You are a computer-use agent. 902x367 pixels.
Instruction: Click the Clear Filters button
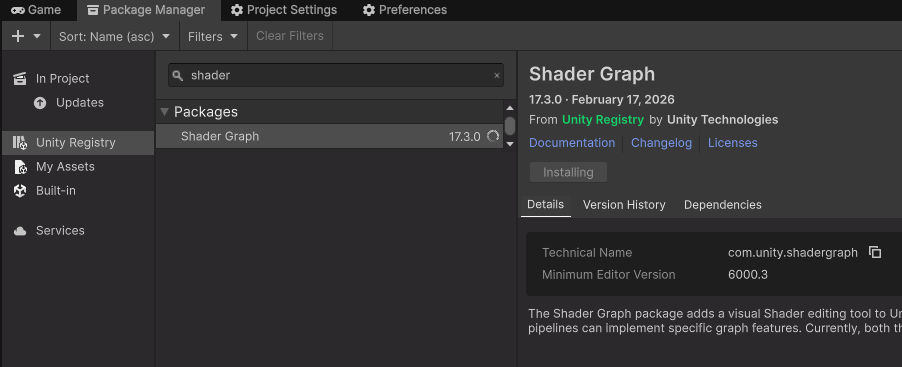coord(290,36)
